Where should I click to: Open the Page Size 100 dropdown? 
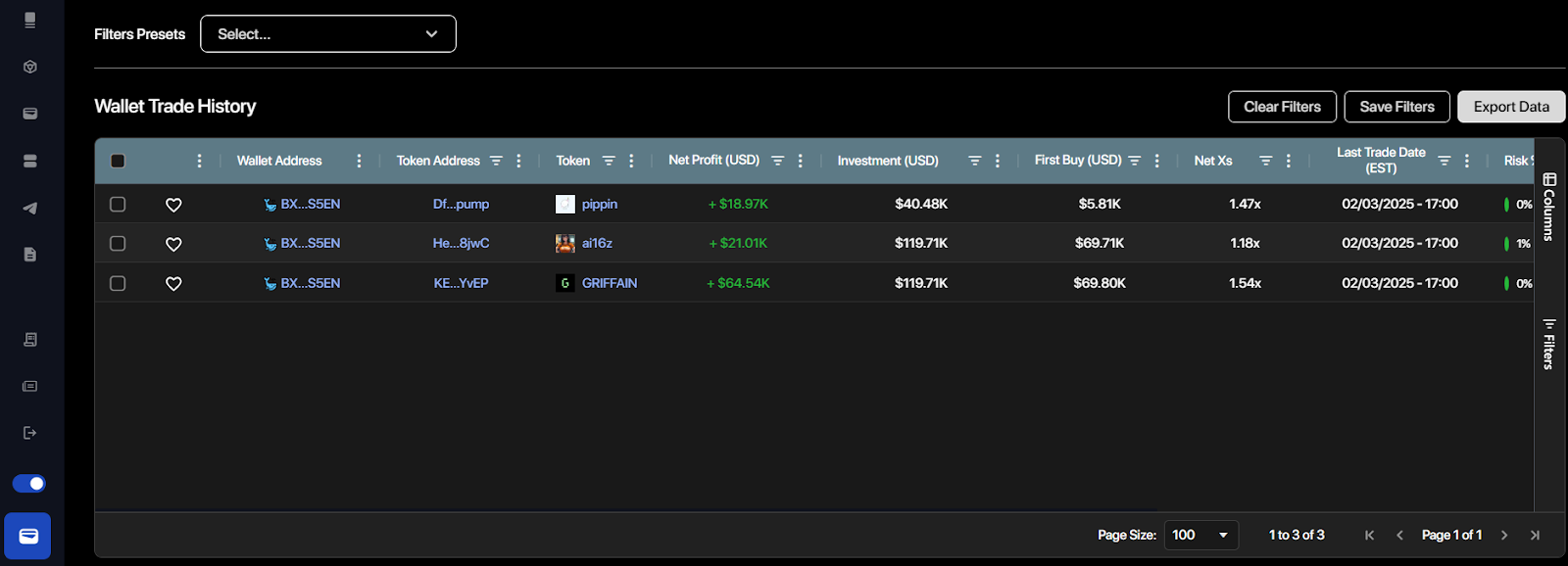pos(1201,535)
